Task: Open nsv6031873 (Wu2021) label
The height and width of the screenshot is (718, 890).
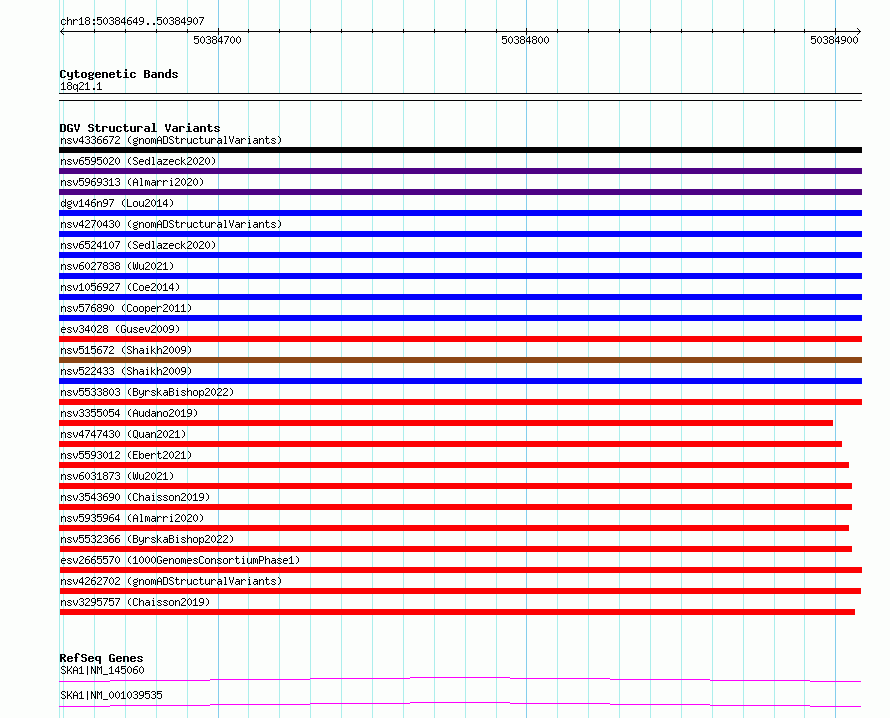Action: pos(117,476)
